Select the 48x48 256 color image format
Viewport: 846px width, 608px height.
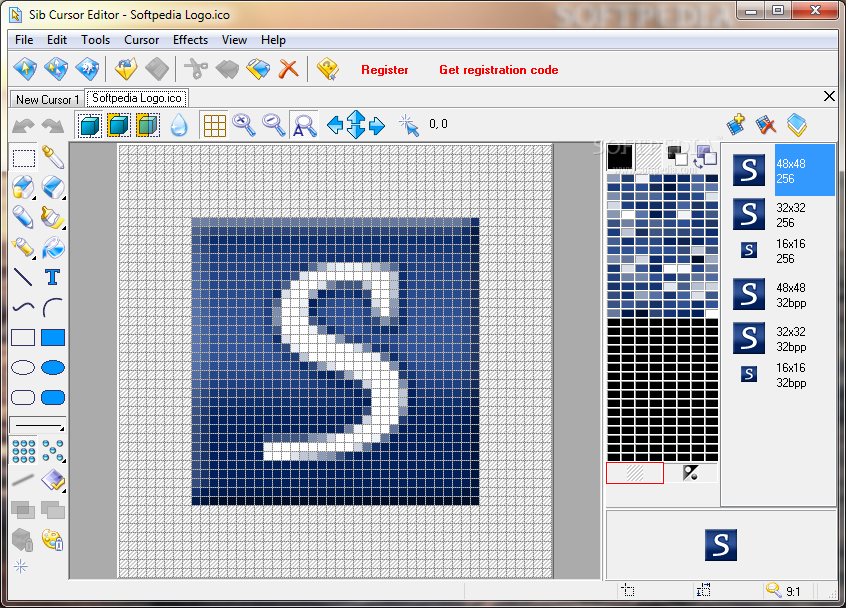pos(782,170)
